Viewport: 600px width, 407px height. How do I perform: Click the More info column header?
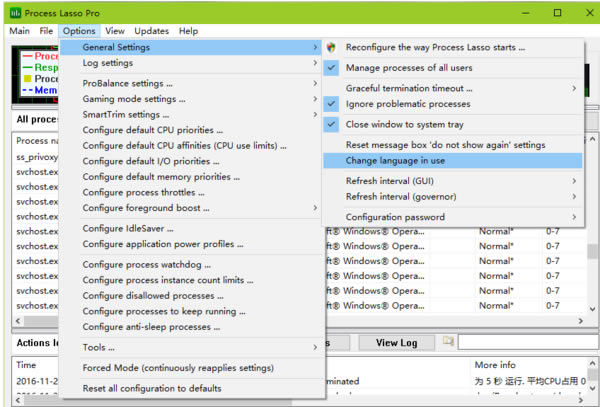(495, 365)
